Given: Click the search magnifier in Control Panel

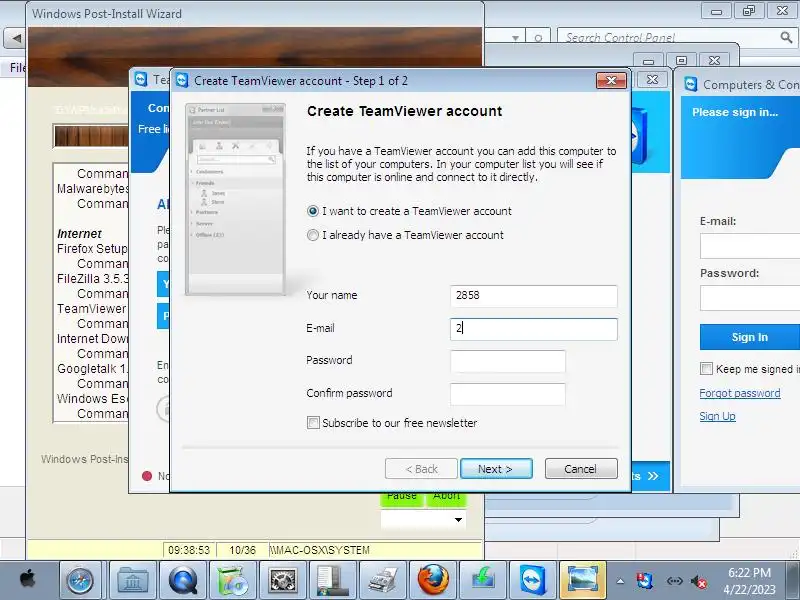Looking at the screenshot, I should [x=786, y=37].
